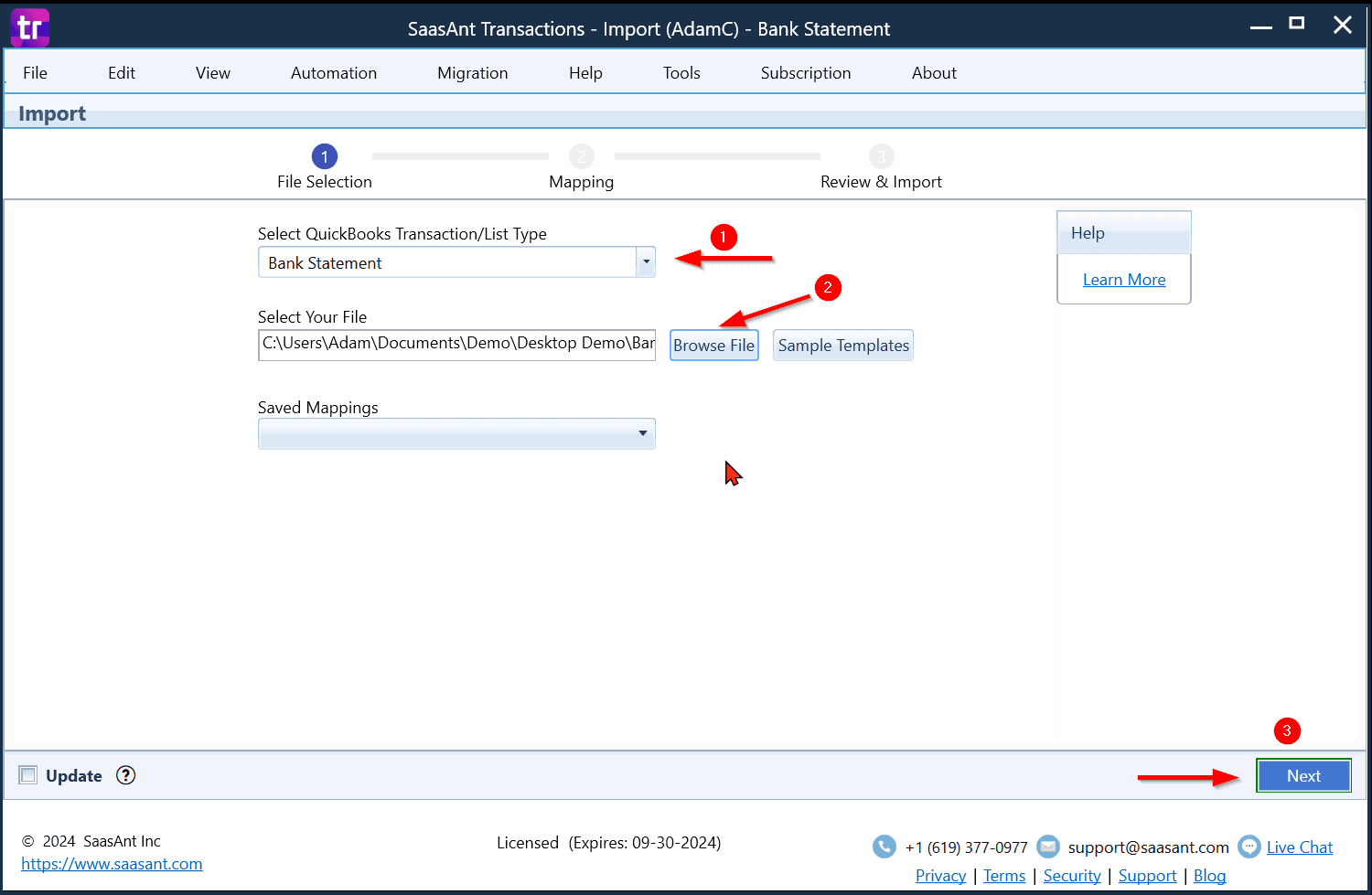Click the Select QuickBooks Transaction/List Type label
Screen dimensions: 1372x895
click(402, 234)
